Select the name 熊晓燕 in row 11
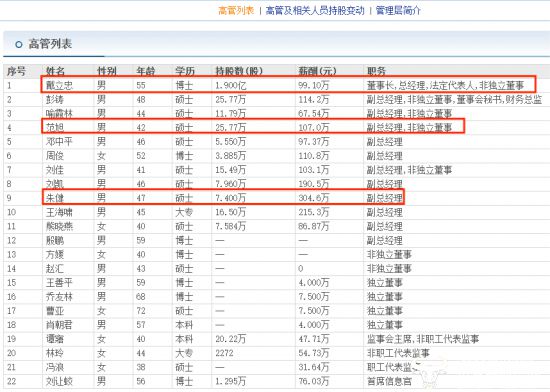The width and height of the screenshot is (550, 392). (59, 227)
